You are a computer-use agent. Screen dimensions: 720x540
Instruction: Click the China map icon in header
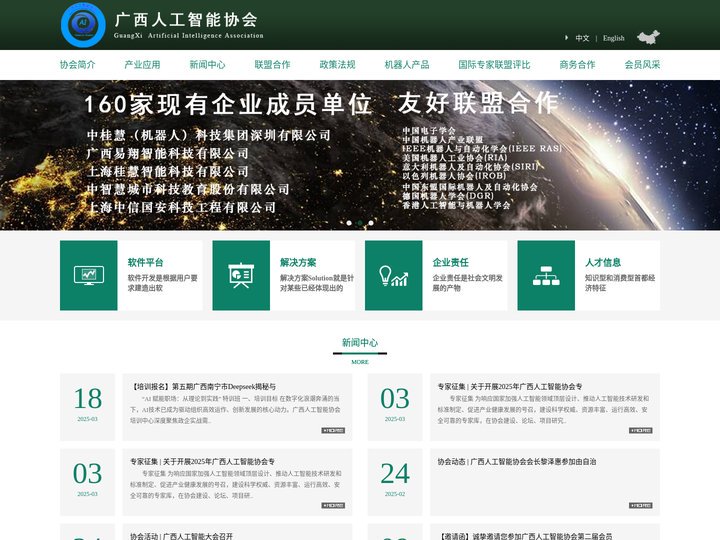click(x=648, y=37)
